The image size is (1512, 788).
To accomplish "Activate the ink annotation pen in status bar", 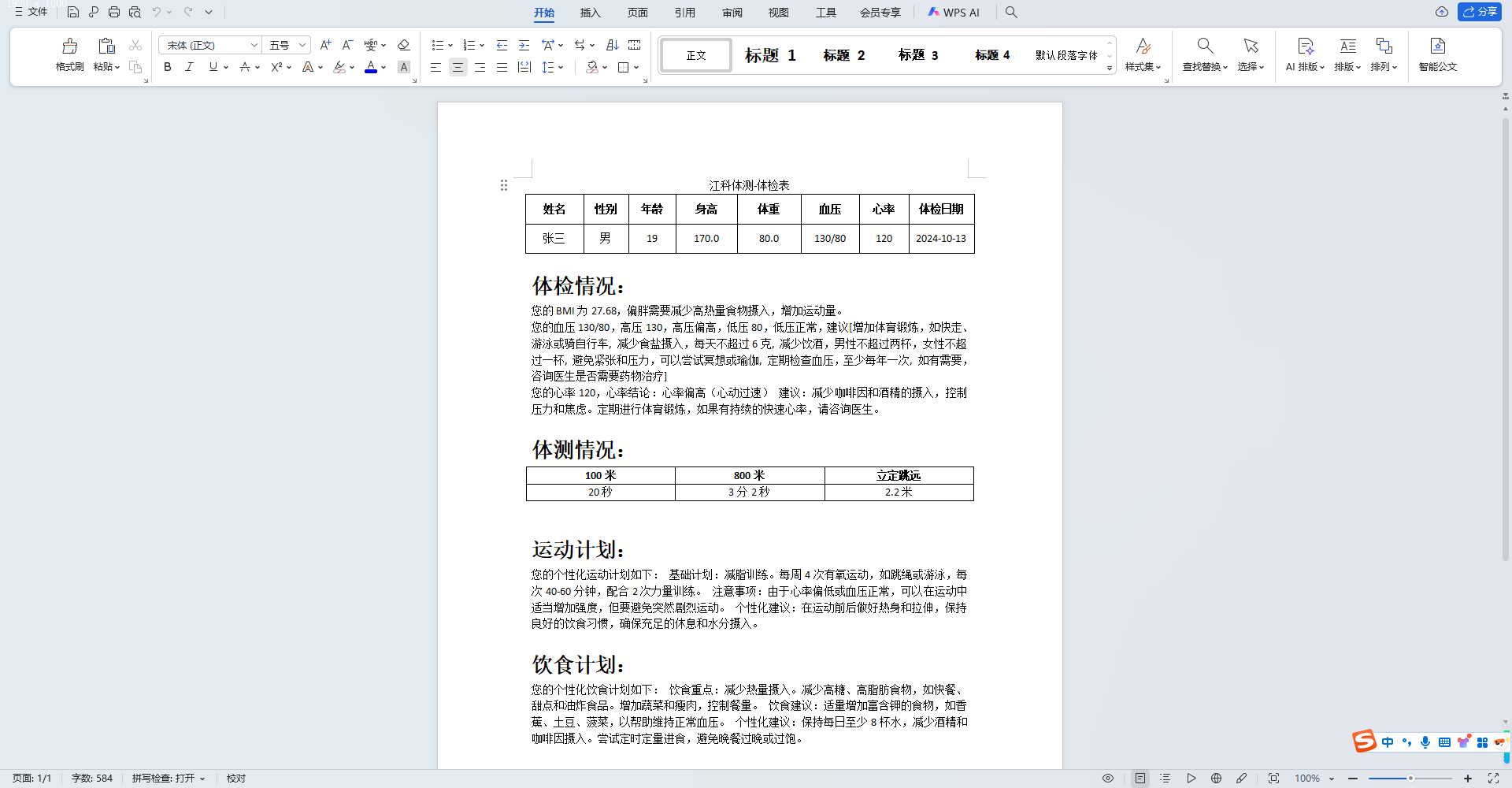I will pos(1242,779).
